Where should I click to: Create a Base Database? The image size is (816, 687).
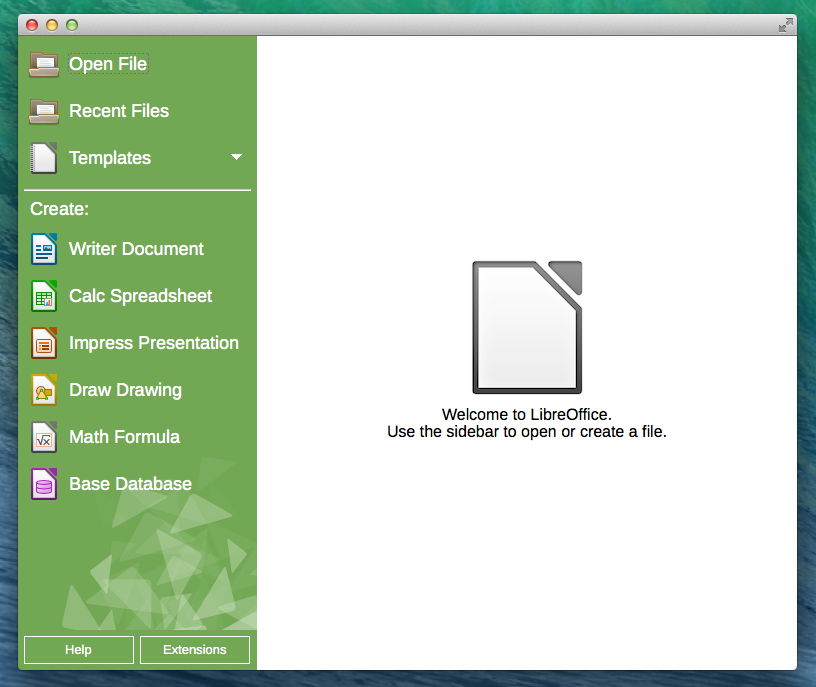coord(131,484)
